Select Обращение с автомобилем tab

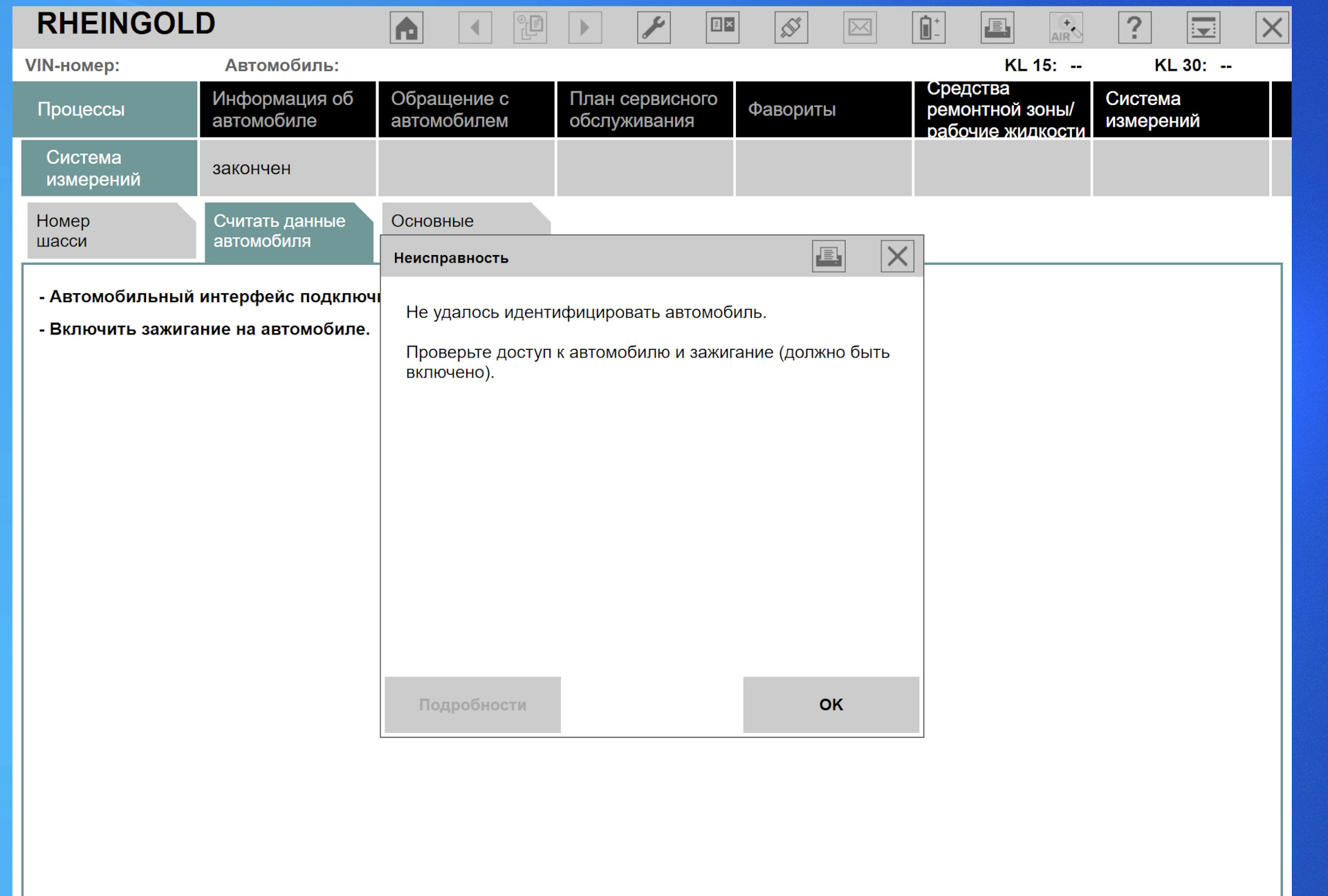tap(466, 109)
